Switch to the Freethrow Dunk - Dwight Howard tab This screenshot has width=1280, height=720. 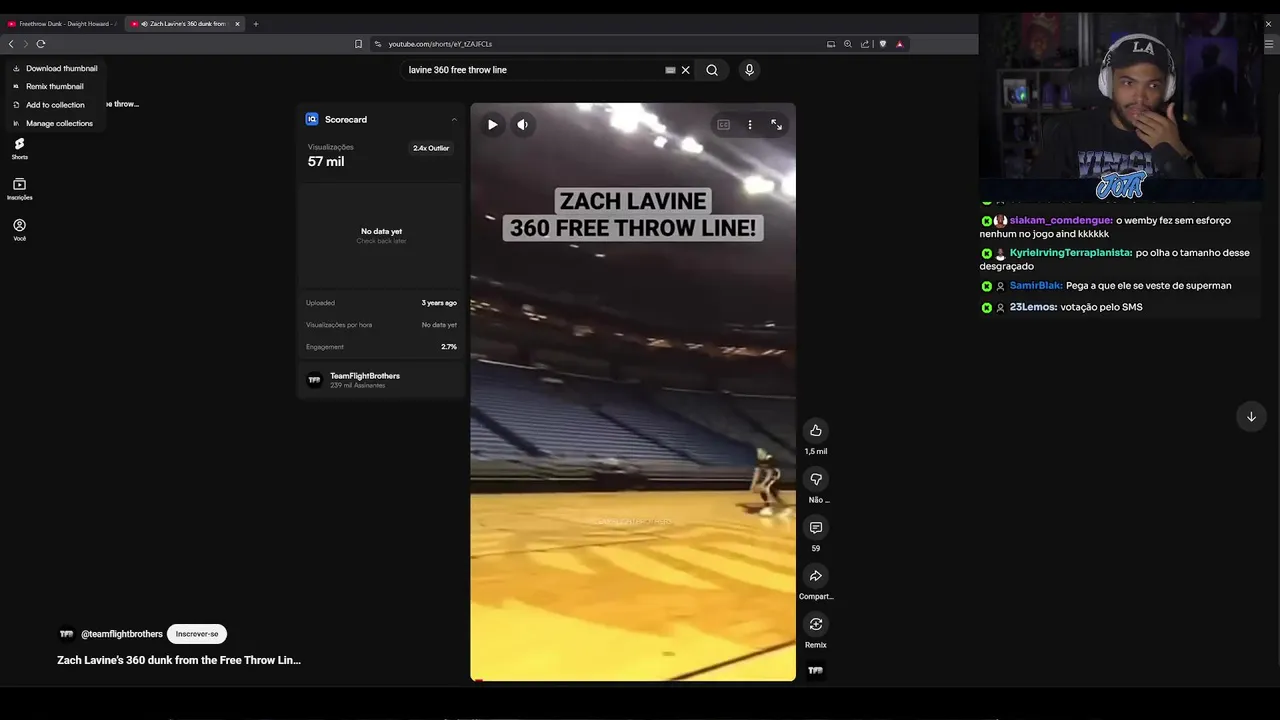pos(62,24)
